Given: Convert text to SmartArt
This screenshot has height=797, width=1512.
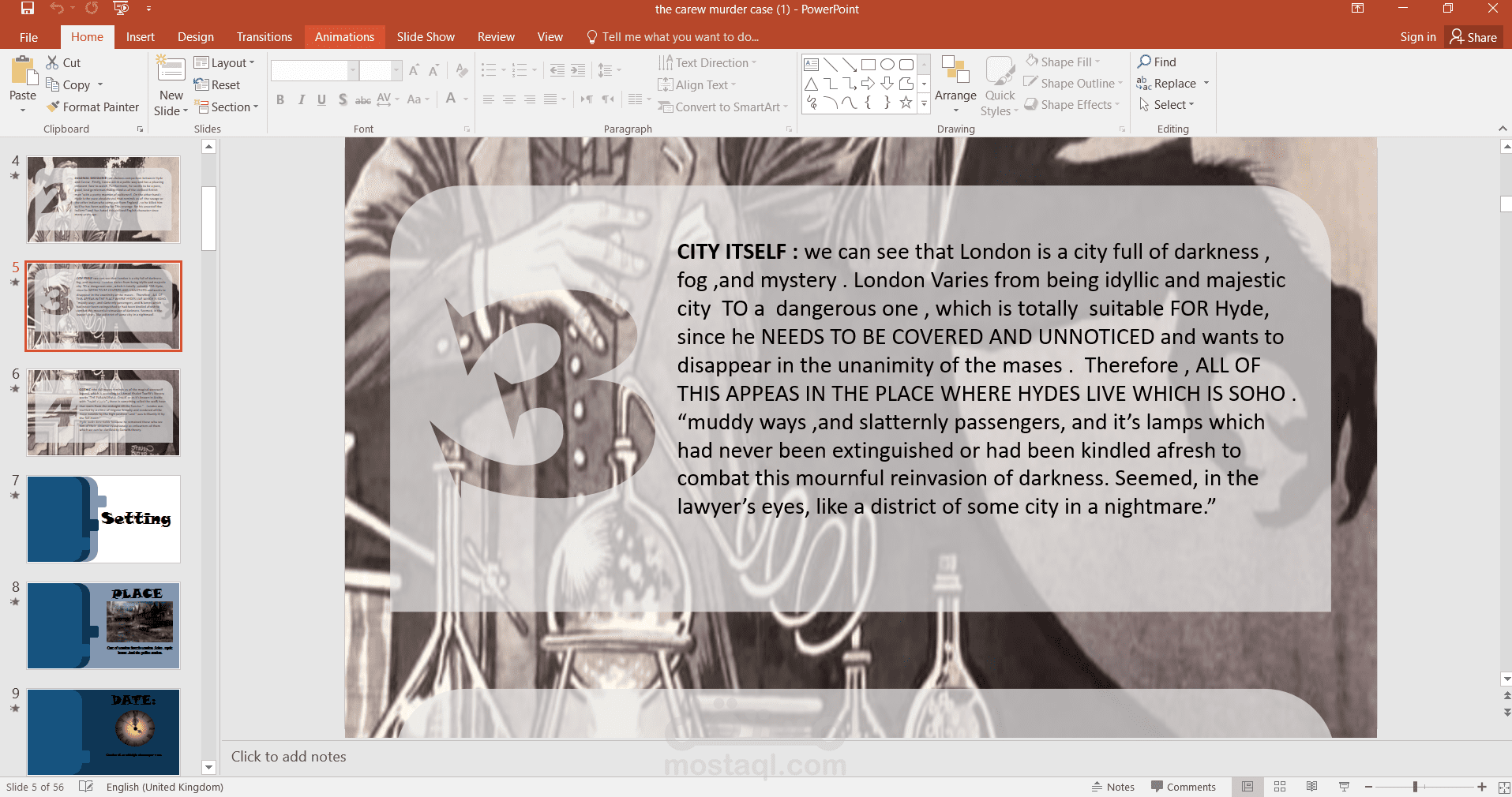Looking at the screenshot, I should [723, 107].
